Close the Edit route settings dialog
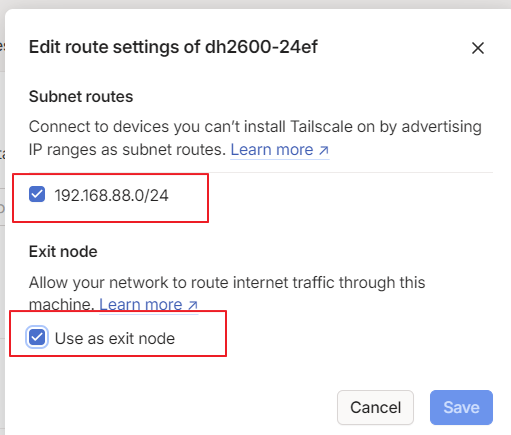Viewport: 511px width, 435px height. click(478, 48)
